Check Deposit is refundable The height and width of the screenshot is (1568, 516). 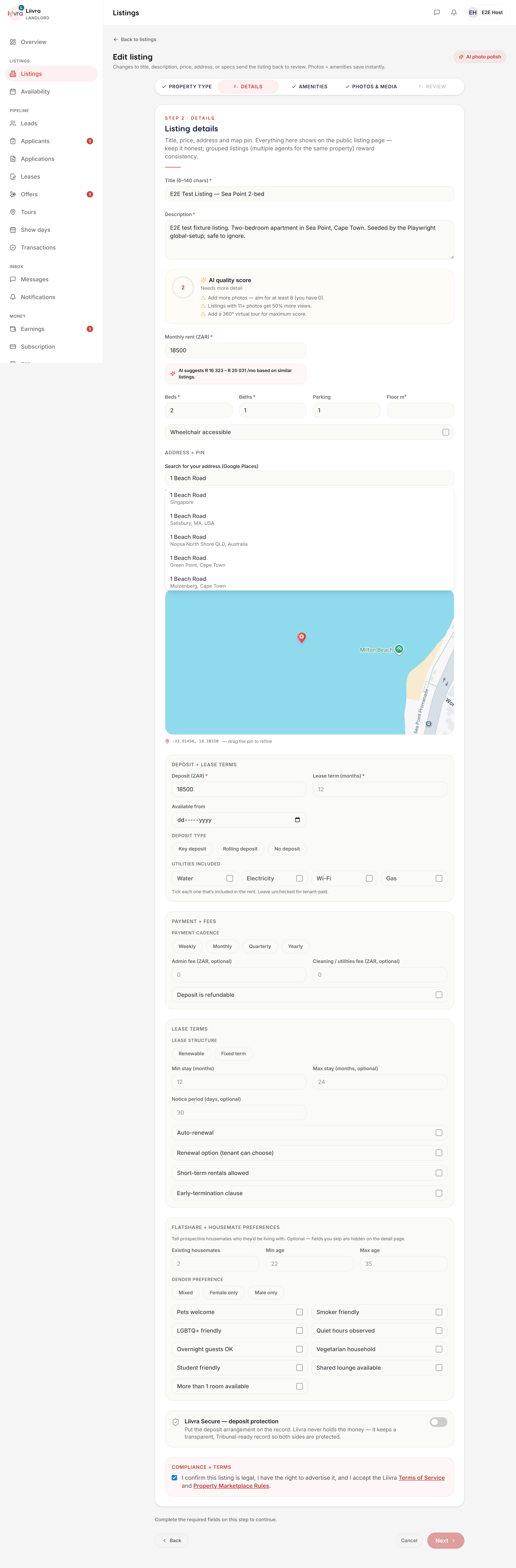(439, 995)
